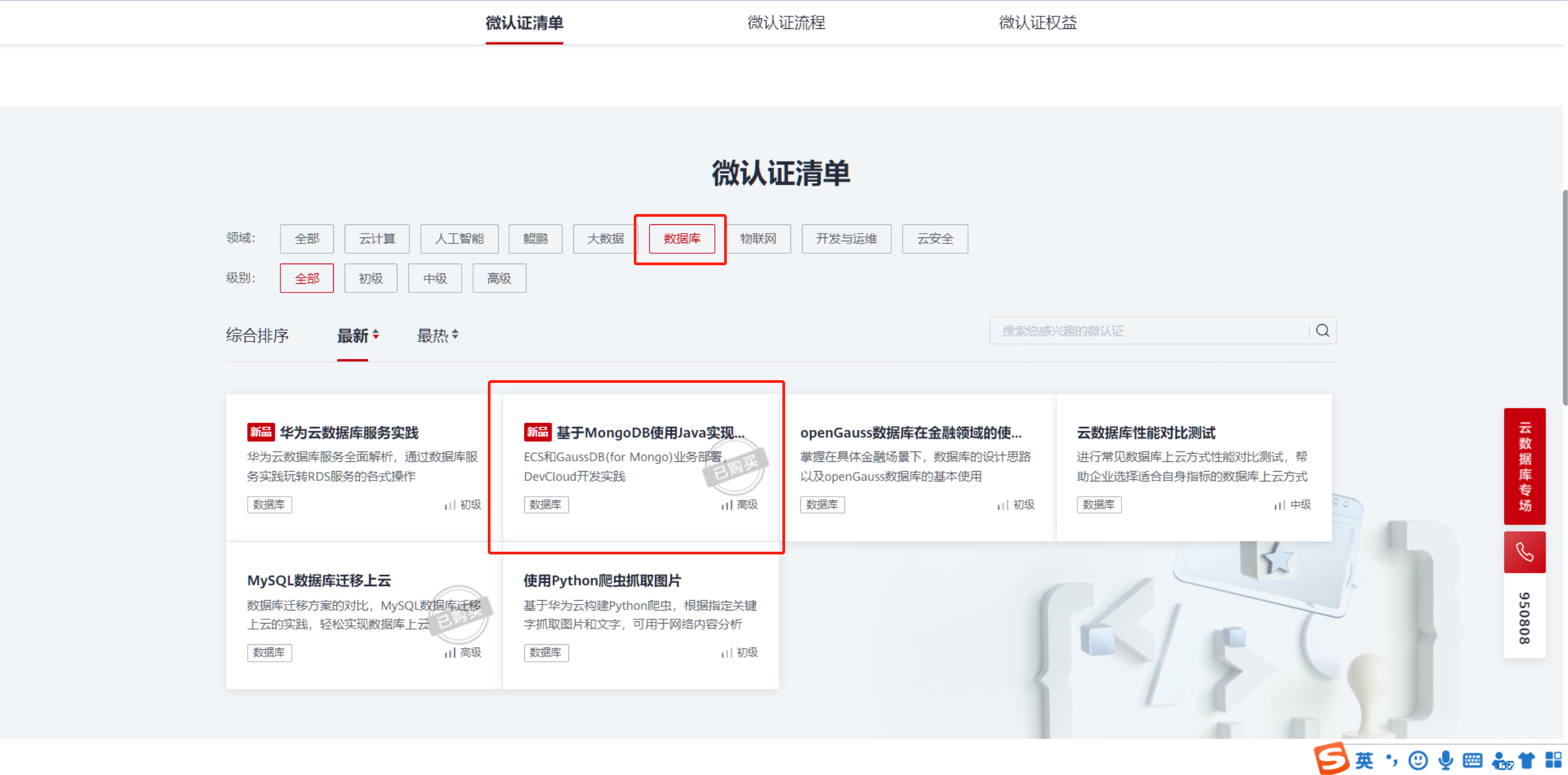1568x775 pixels.
Task: Toggle sort order arrows on 最新
Action: [x=376, y=334]
